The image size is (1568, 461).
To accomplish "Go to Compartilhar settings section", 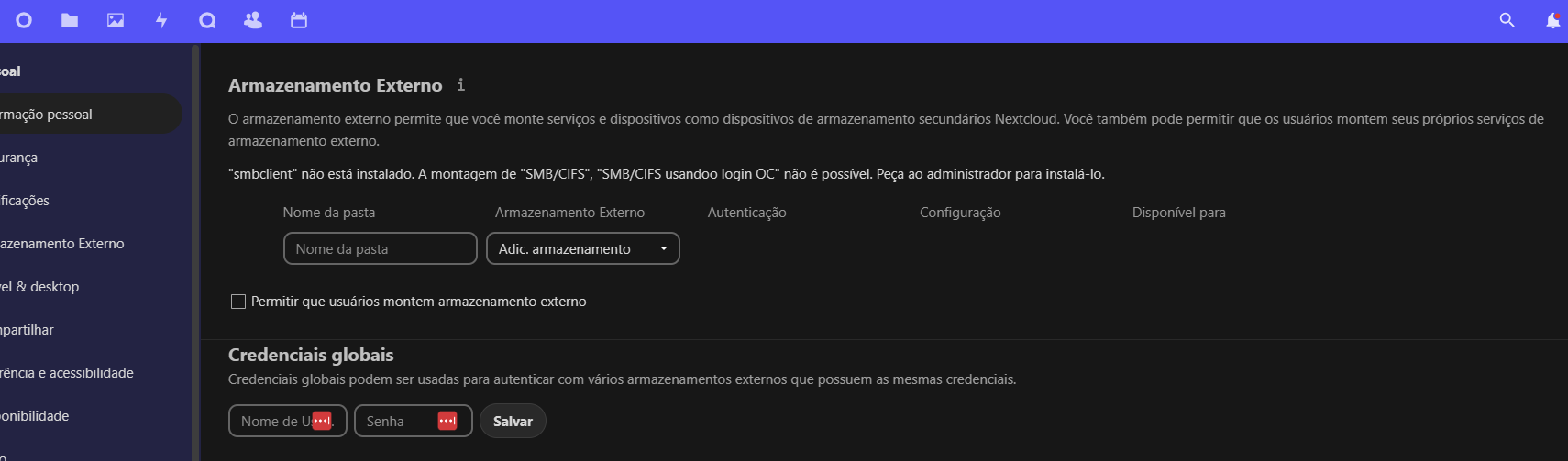I will pyautogui.click(x=28, y=330).
